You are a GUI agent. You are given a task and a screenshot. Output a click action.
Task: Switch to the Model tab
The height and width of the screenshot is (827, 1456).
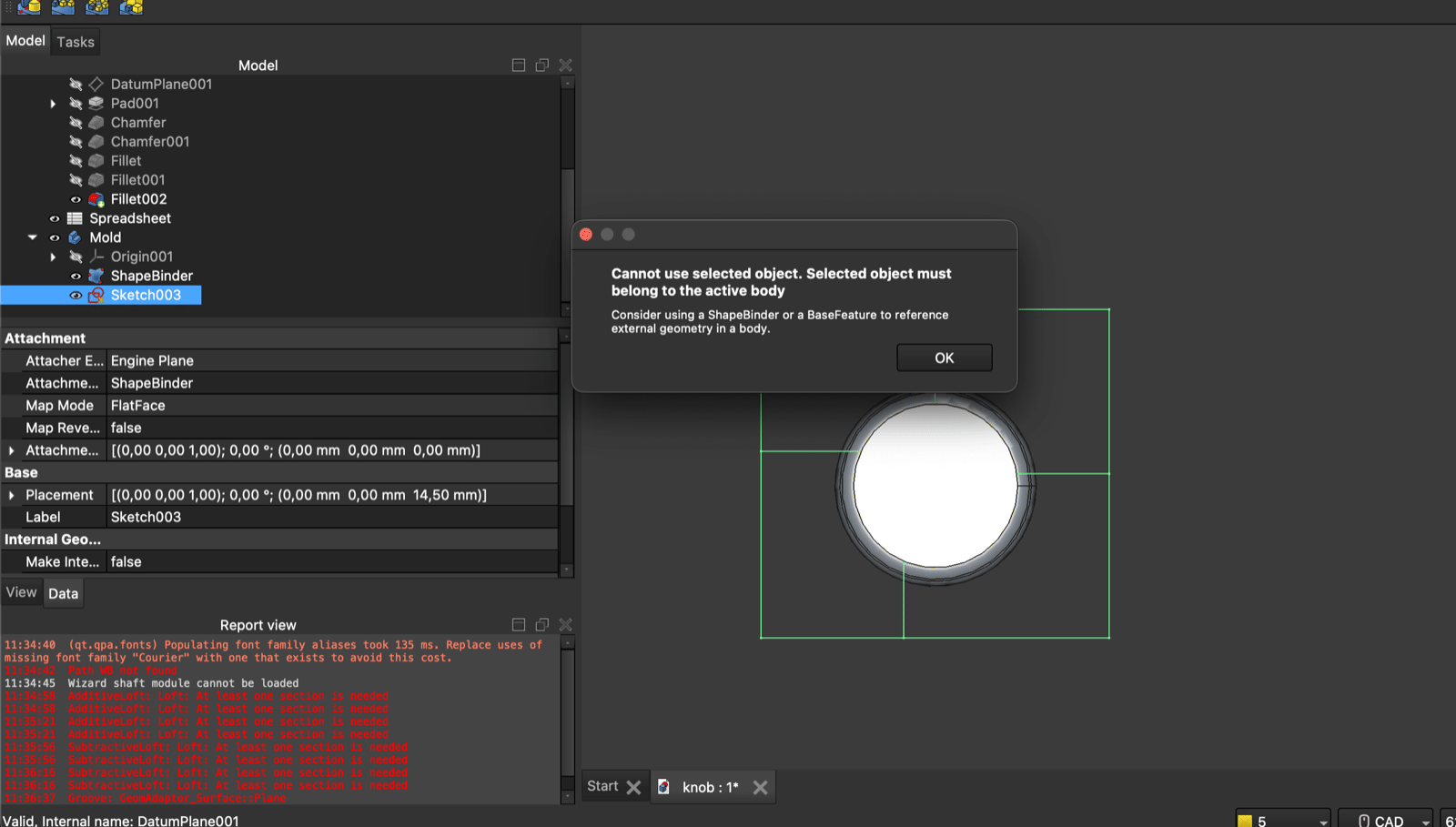pos(25,41)
